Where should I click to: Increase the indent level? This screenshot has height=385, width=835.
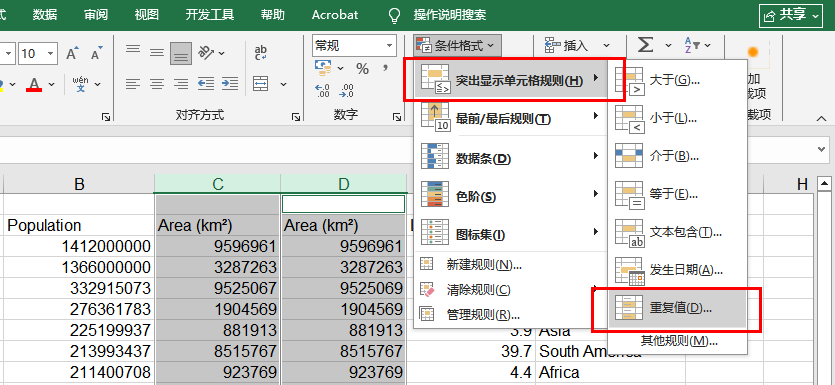pyautogui.click(x=230, y=84)
